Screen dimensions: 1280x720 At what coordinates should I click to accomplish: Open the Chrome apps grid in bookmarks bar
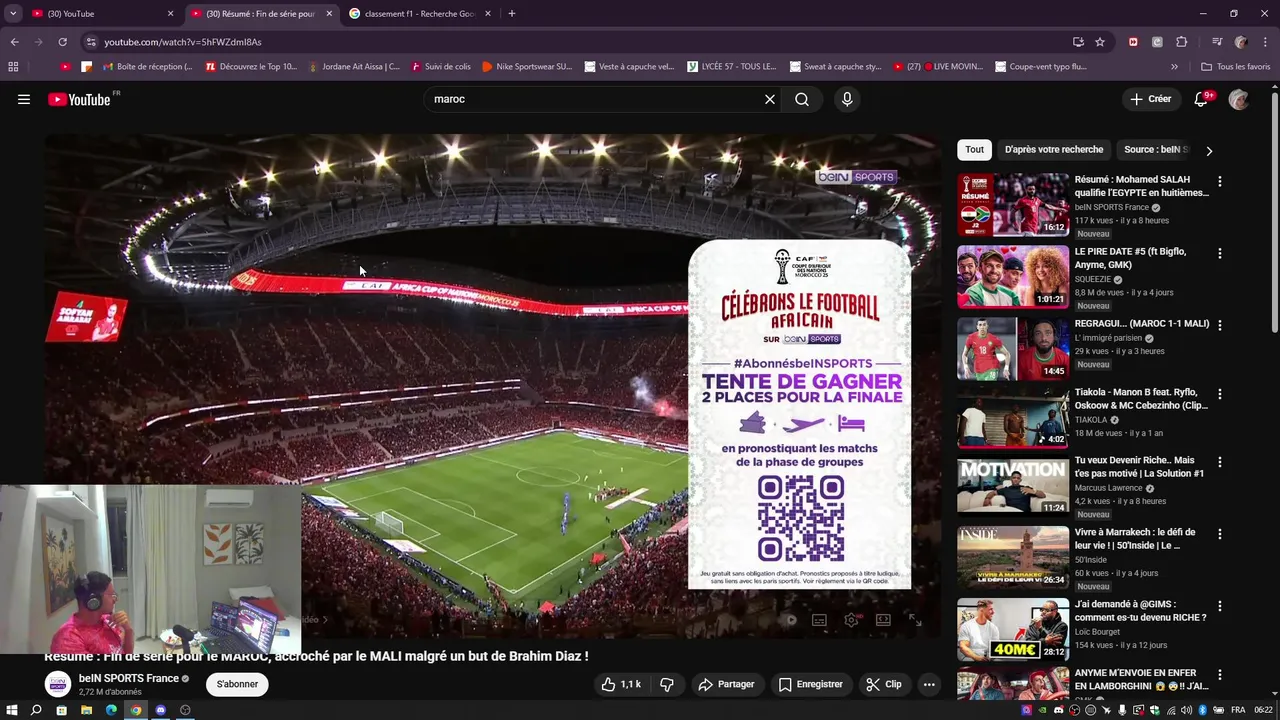point(13,67)
